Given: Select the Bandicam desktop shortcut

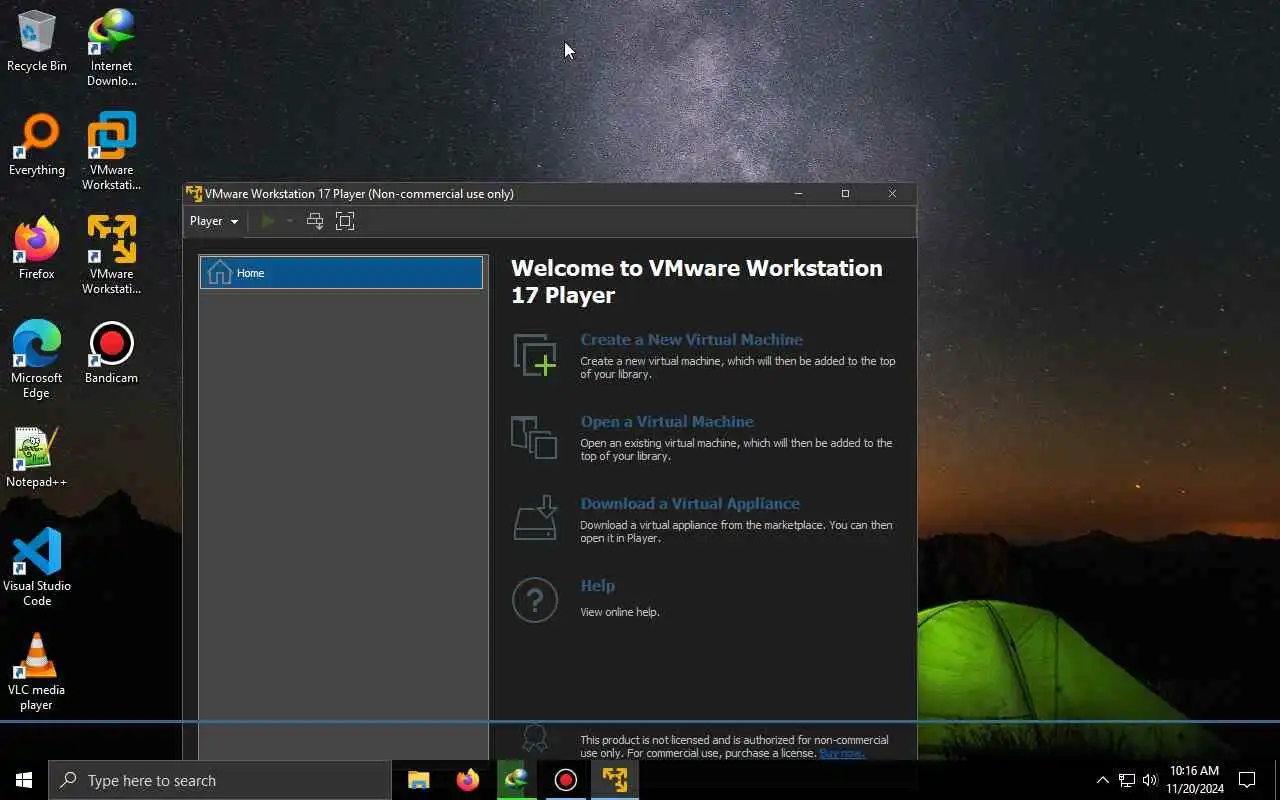Looking at the screenshot, I should (111, 353).
